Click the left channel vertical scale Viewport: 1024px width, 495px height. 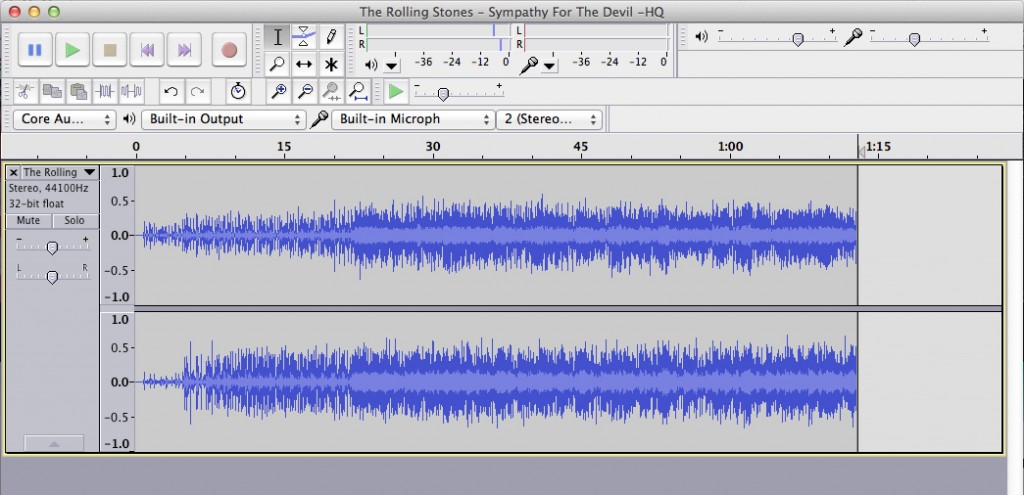pyautogui.click(x=118, y=235)
